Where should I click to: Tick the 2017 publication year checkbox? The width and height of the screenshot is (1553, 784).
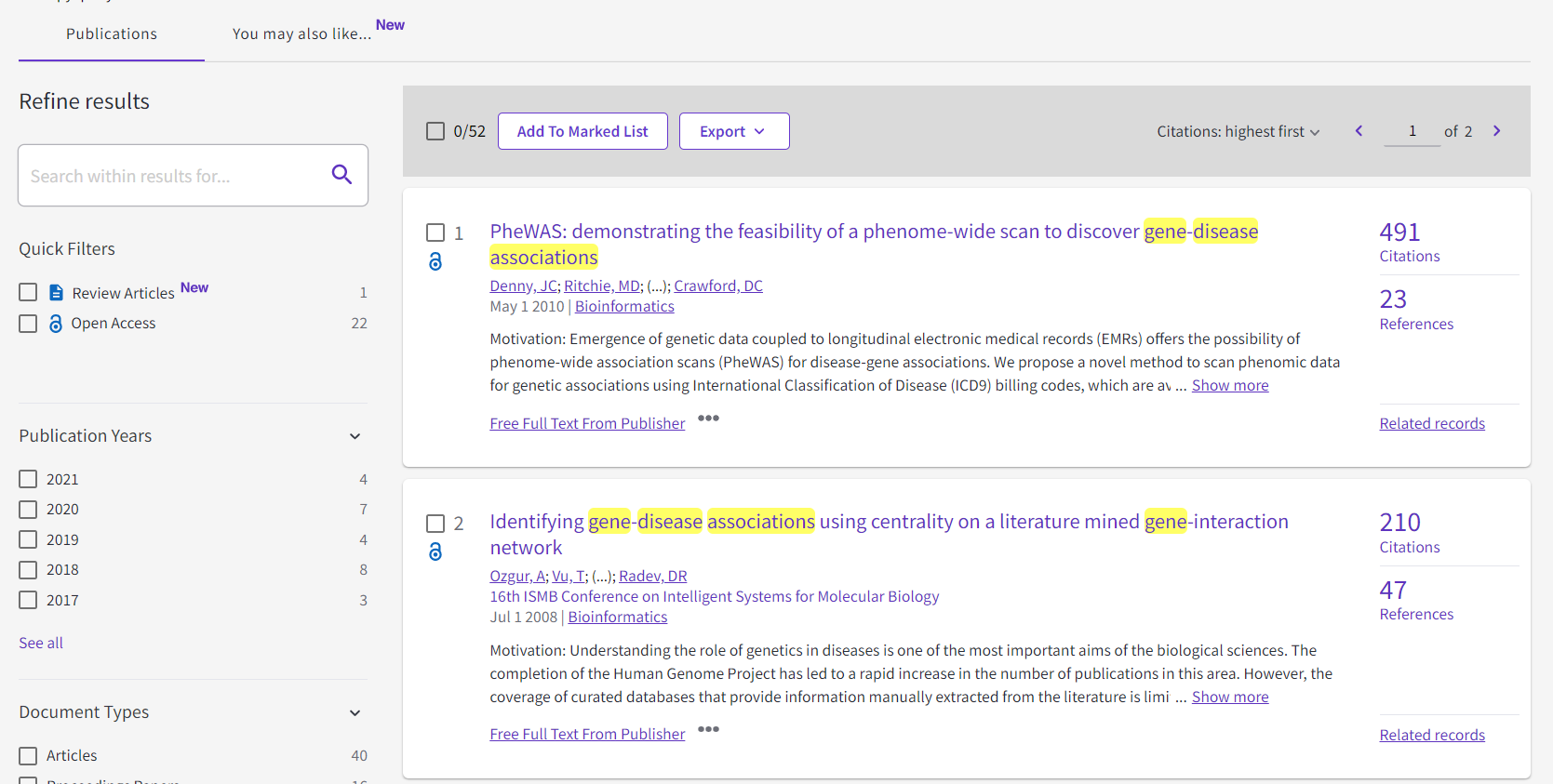[28, 600]
